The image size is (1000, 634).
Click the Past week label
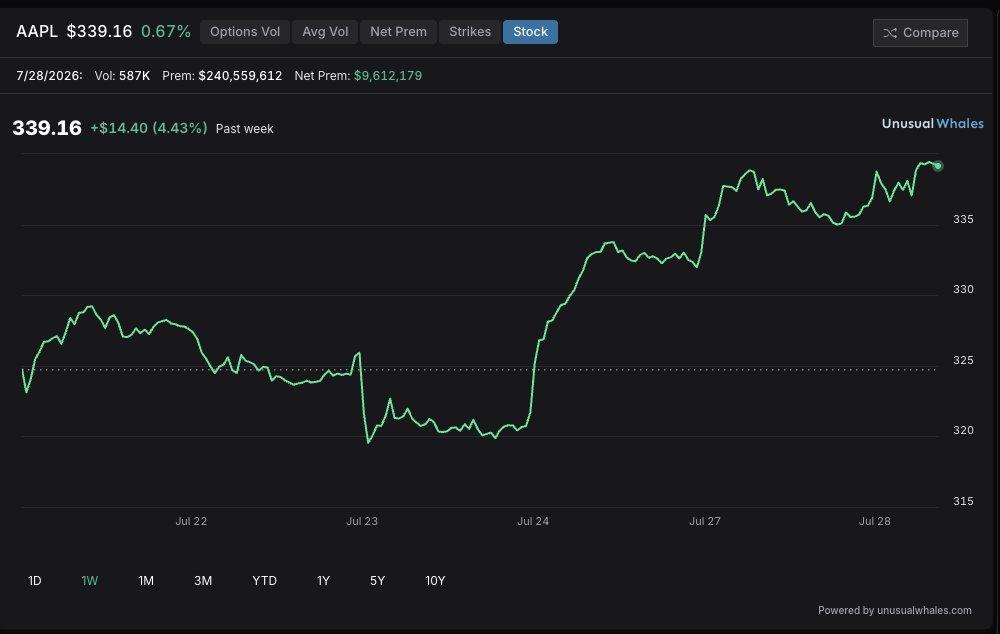point(244,128)
